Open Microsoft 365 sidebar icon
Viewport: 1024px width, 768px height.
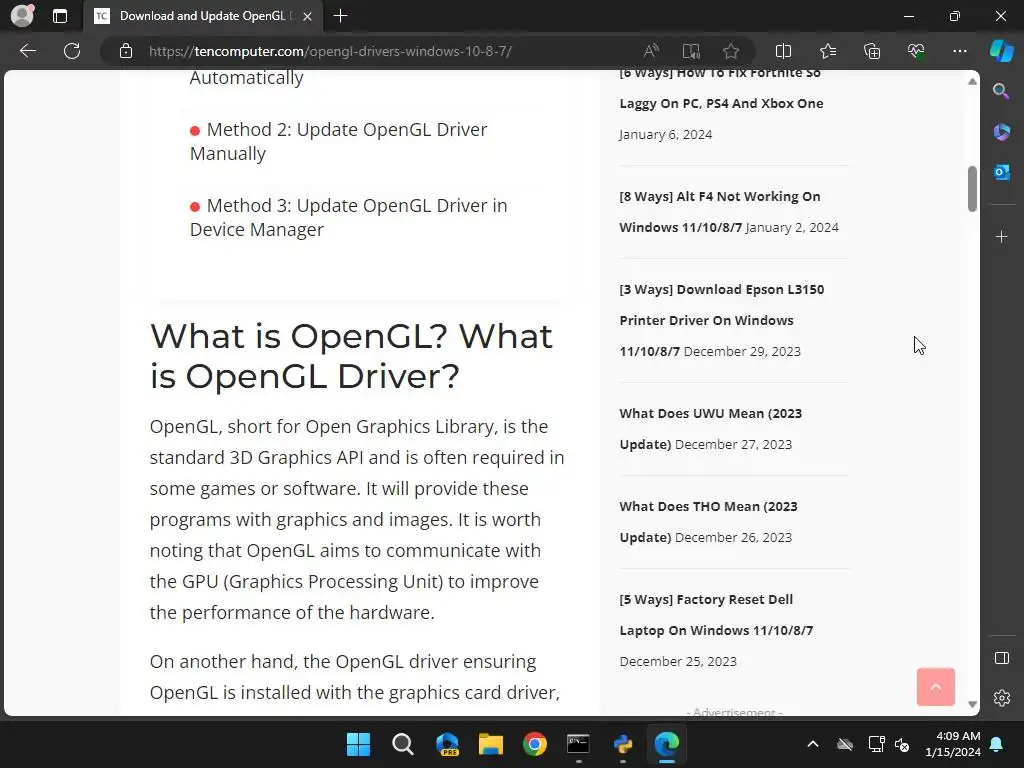(x=1001, y=132)
